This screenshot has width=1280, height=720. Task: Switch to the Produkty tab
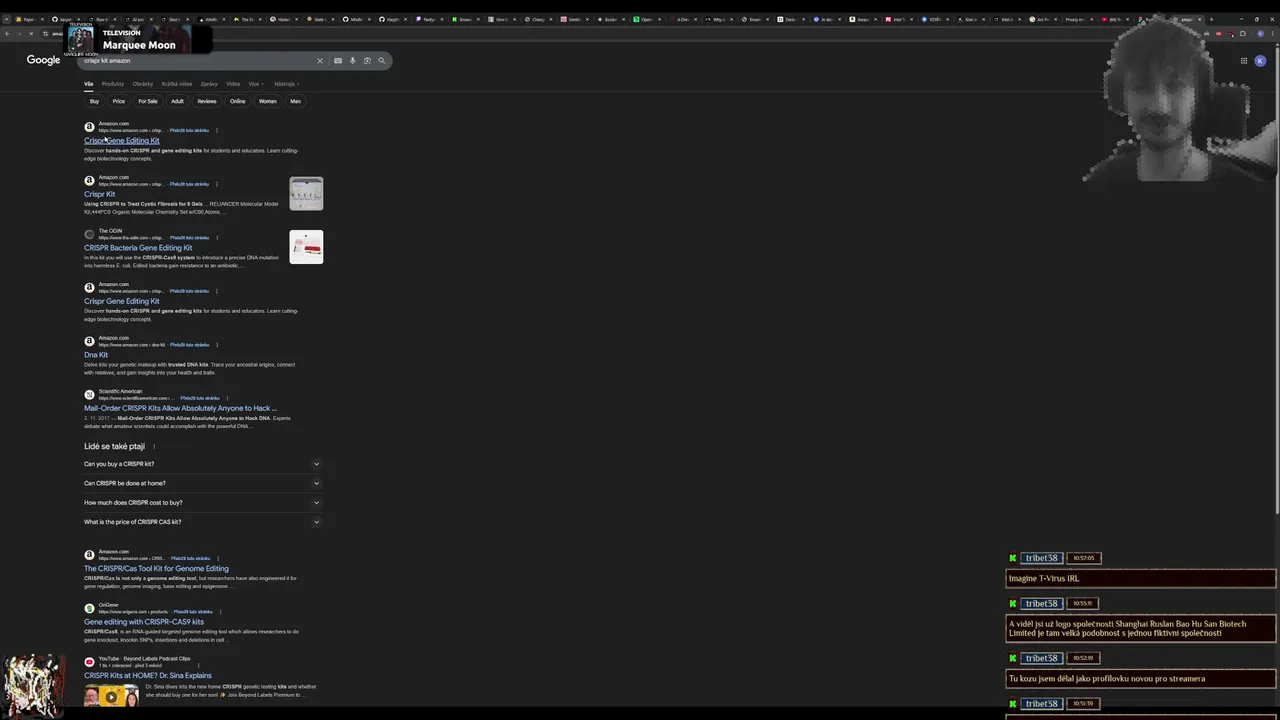click(113, 84)
